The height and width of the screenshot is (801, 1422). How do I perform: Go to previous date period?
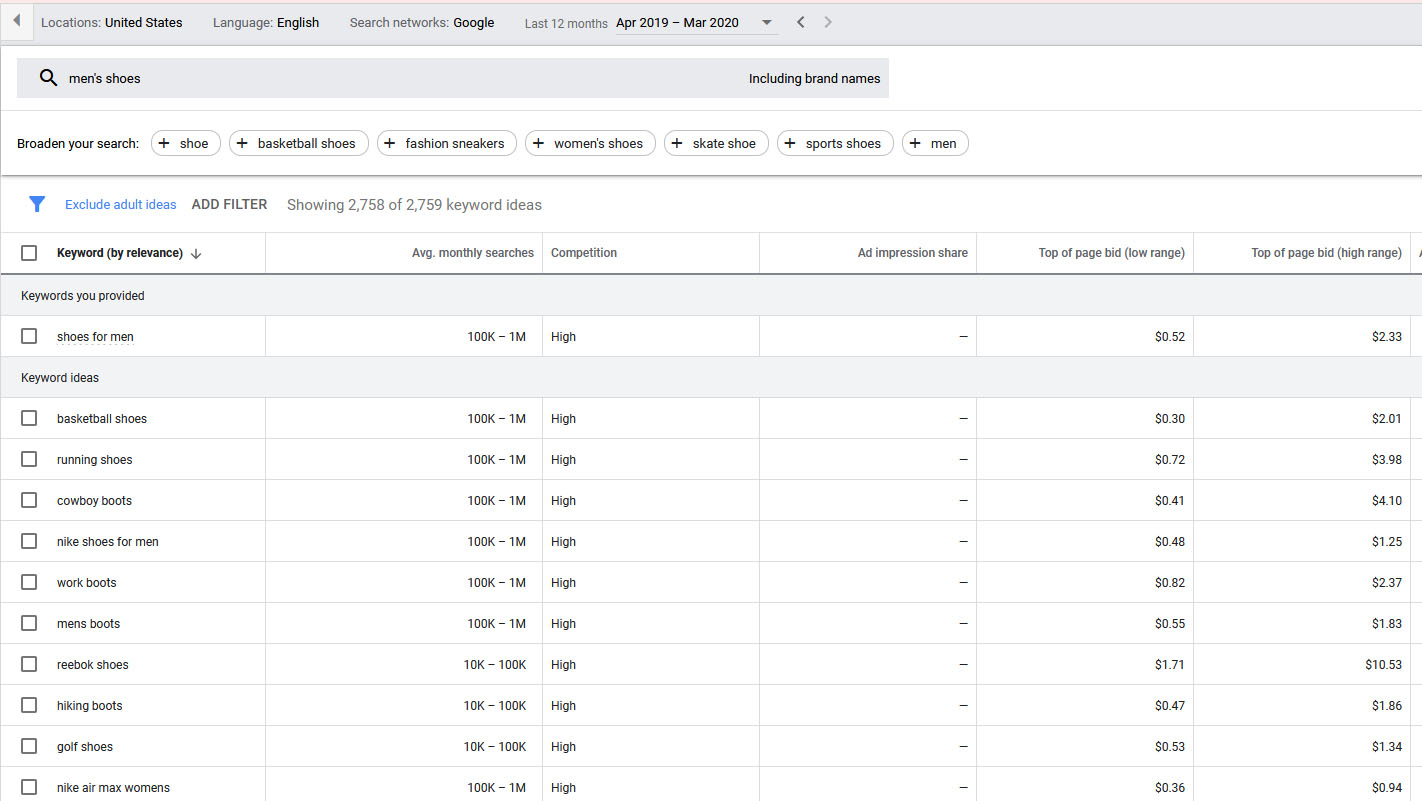point(801,22)
